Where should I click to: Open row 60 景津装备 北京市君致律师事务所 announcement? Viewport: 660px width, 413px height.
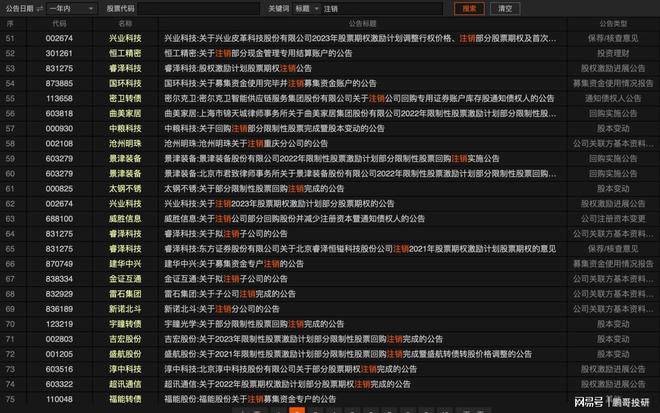[360, 174]
